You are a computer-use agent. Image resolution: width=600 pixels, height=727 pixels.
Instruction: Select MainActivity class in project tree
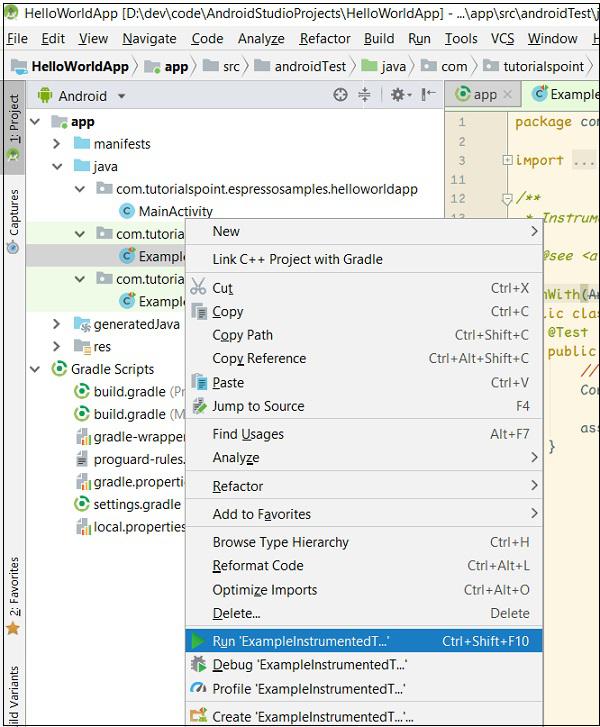click(x=175, y=211)
